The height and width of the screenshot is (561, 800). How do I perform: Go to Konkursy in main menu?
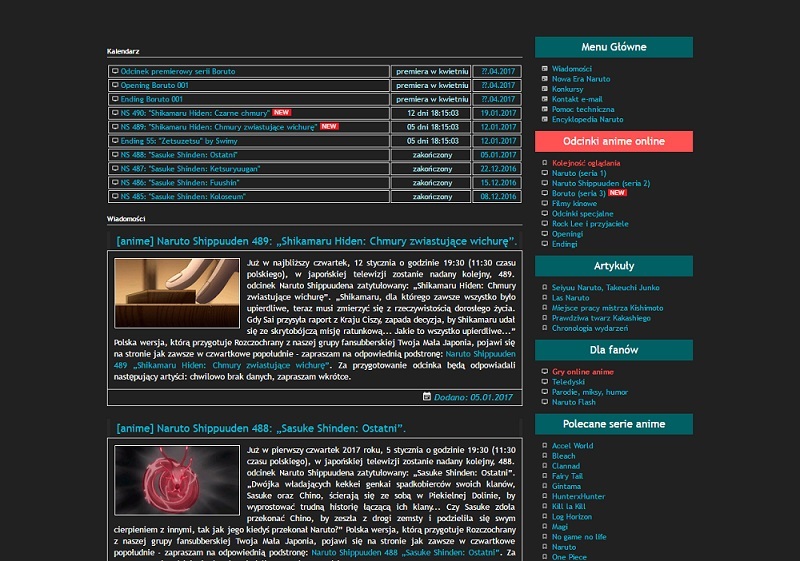567,89
